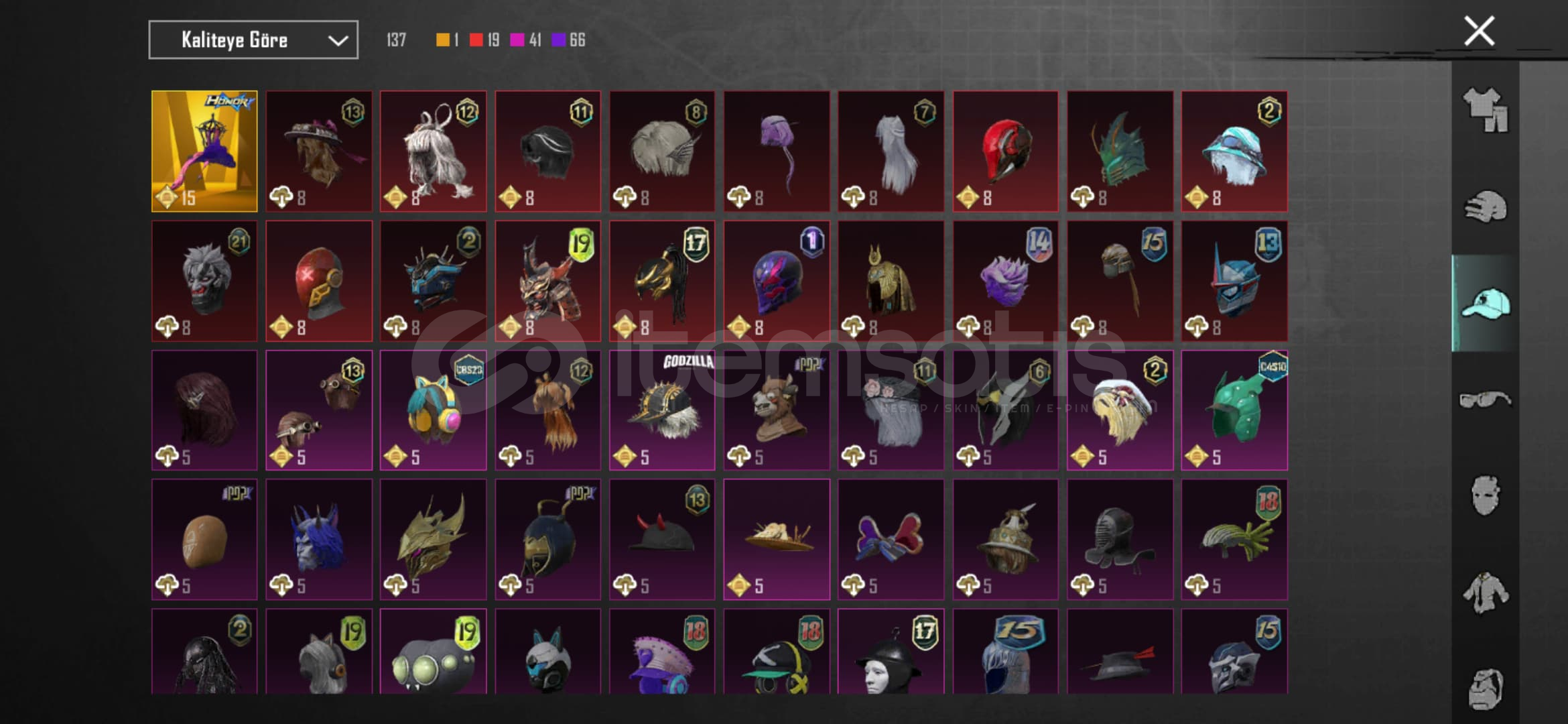Select the teal bucket hat with goggles
The height and width of the screenshot is (724, 1568).
point(1234,152)
